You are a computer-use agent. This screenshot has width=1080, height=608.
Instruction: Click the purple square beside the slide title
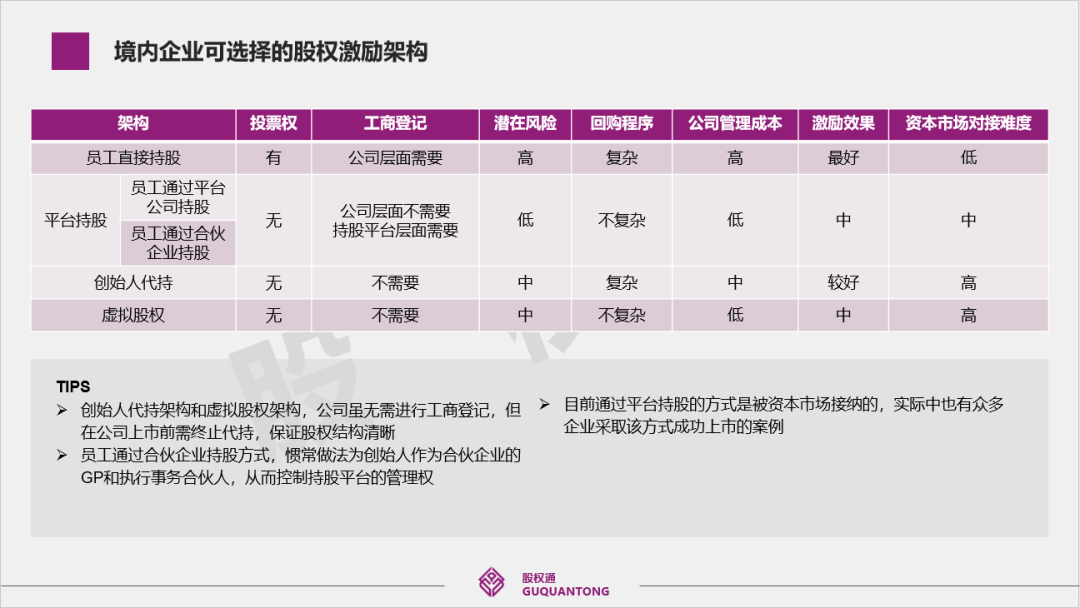tap(70, 51)
